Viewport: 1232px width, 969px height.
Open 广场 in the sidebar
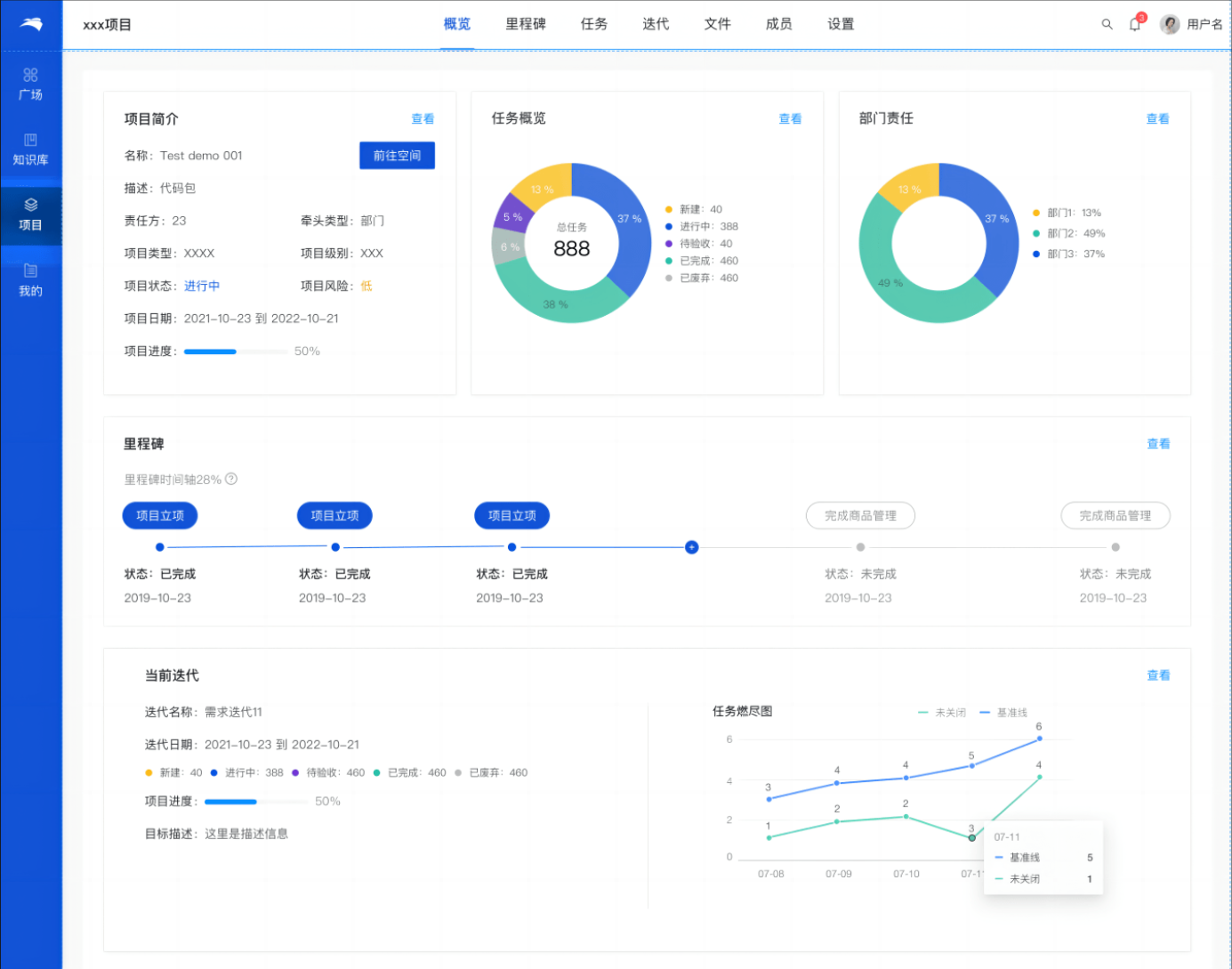coord(30,84)
